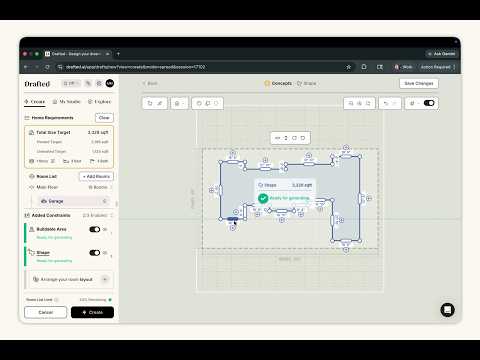Open the chat support bubble
Image resolution: width=480 pixels, height=360 pixels.
click(447, 310)
